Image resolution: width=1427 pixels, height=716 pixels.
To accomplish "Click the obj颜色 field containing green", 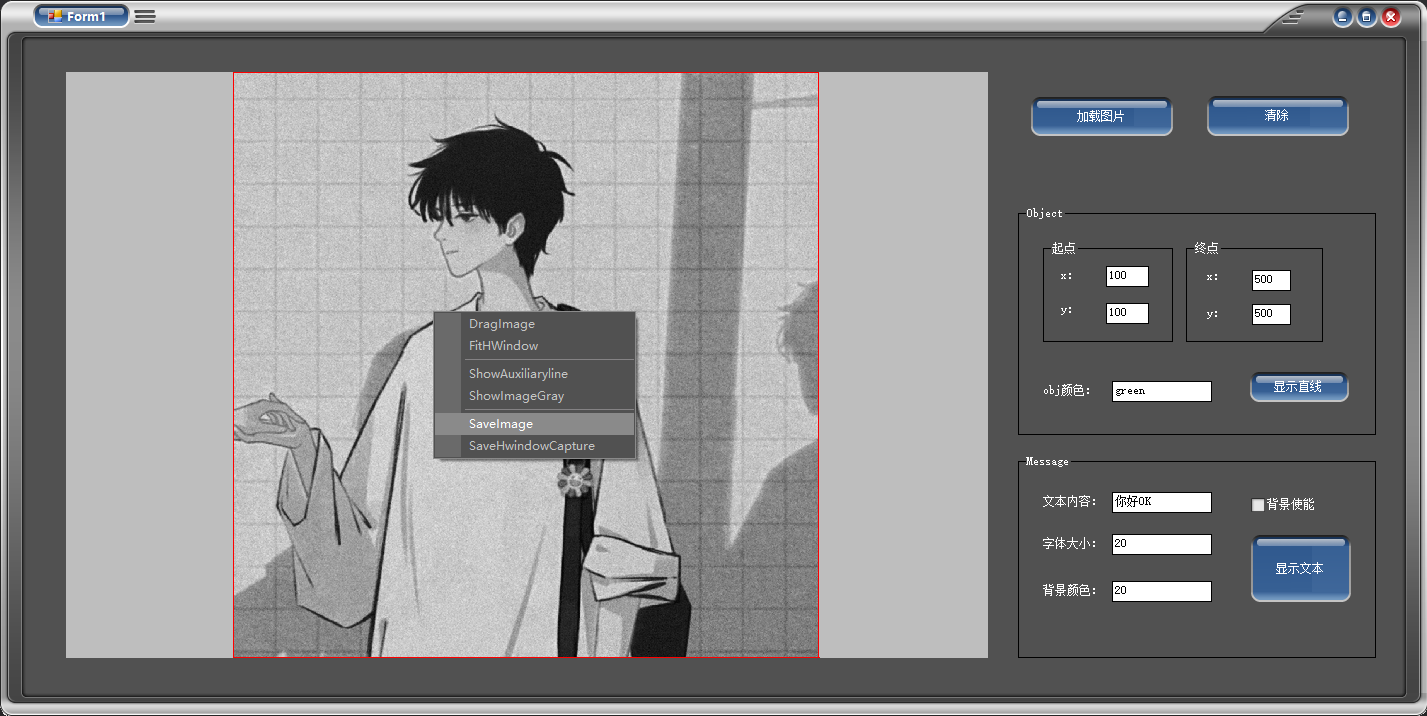I will (x=1161, y=390).
